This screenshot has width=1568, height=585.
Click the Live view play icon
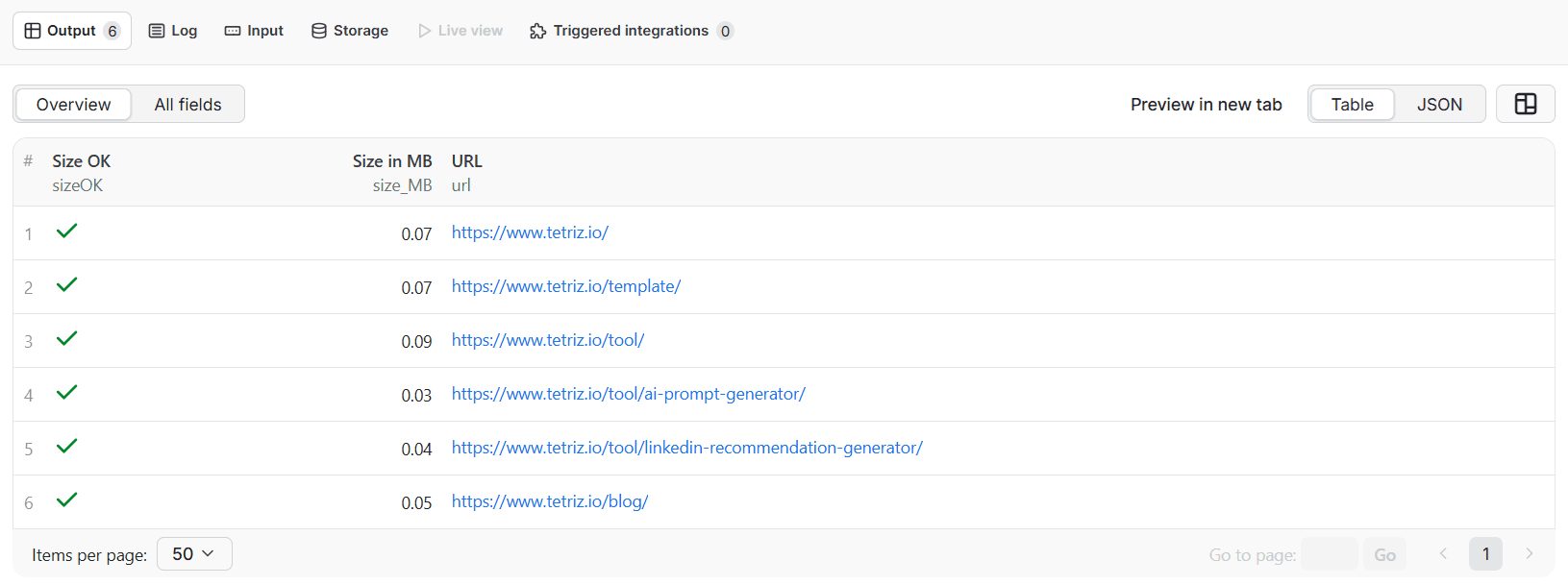point(425,31)
